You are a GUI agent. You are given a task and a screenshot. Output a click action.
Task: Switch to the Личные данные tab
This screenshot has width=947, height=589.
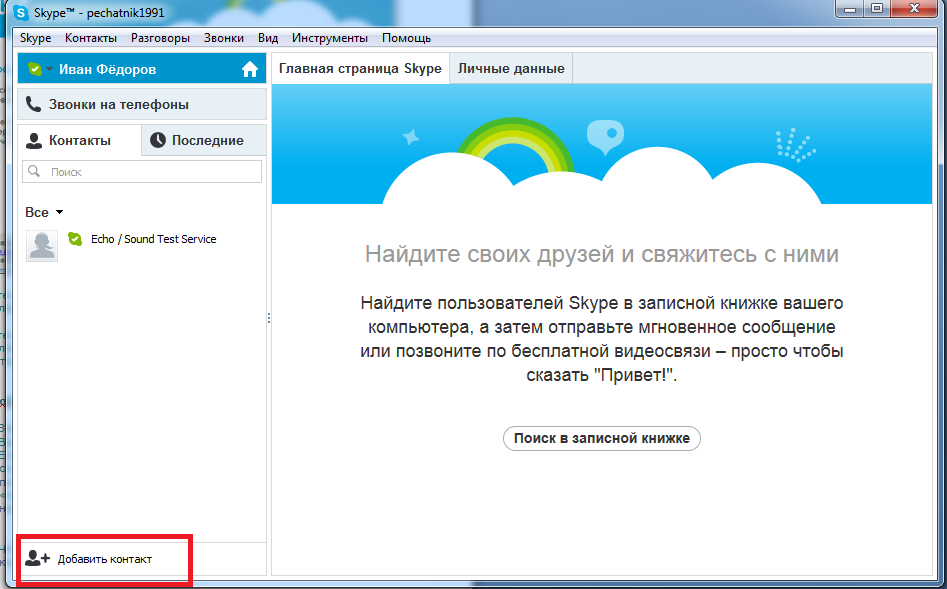pos(511,68)
